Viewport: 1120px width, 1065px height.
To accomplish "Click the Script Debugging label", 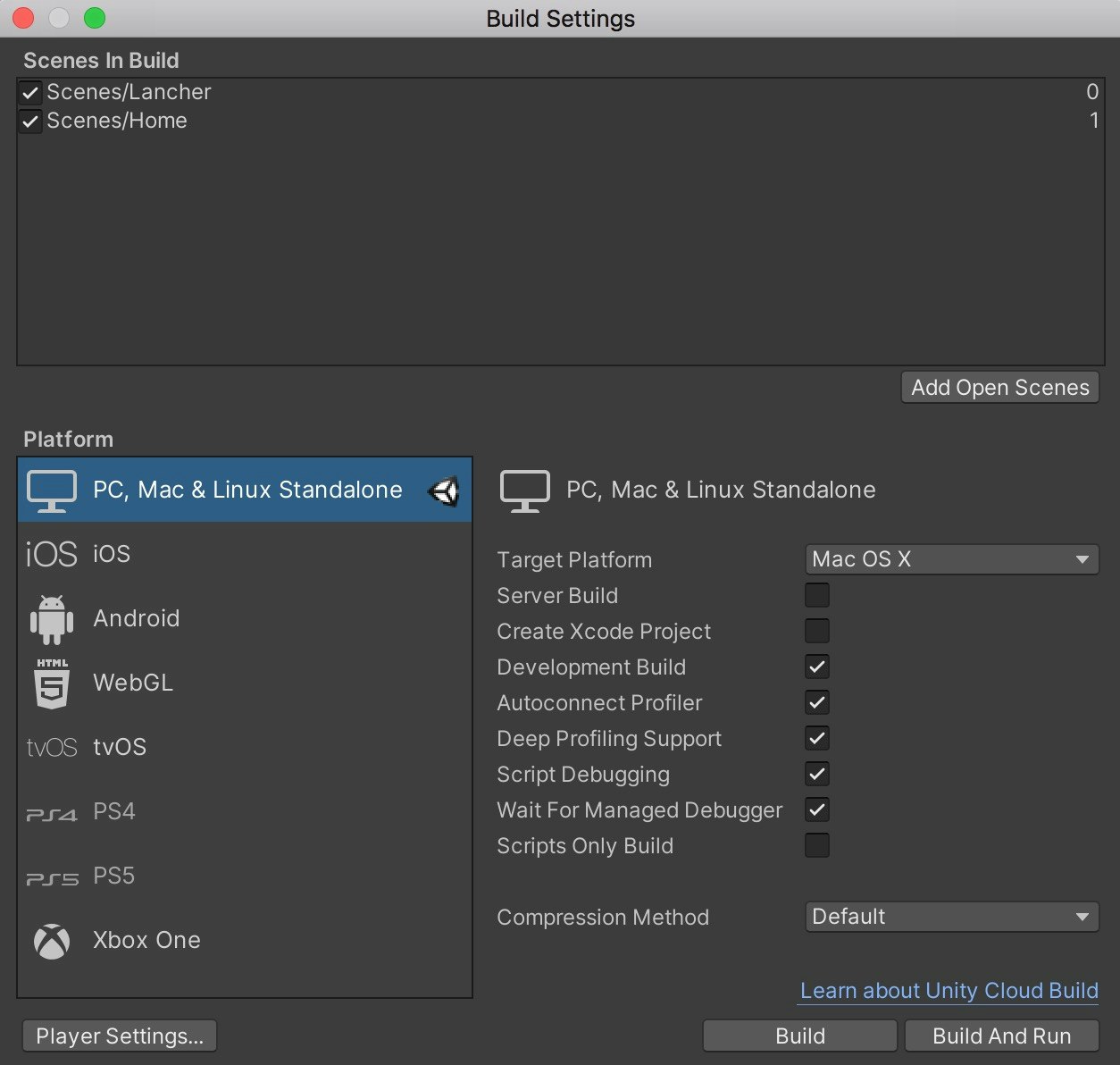I will tap(583, 775).
